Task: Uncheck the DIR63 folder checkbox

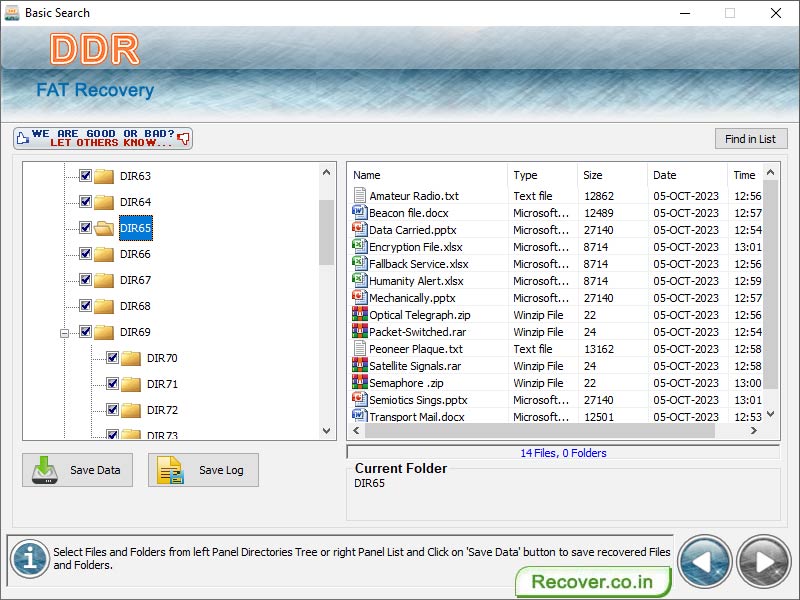Action: pos(85,176)
